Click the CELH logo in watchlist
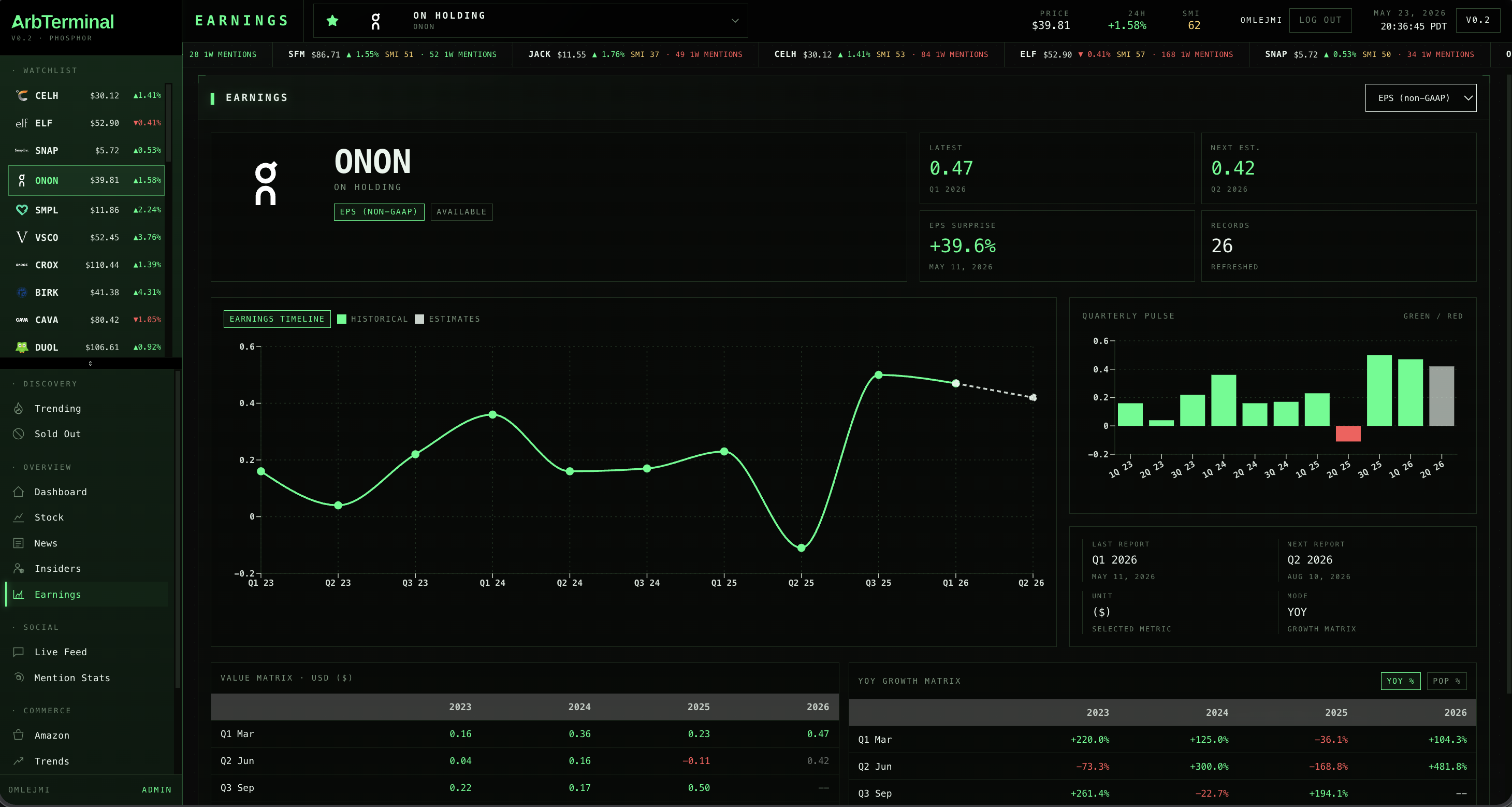Screen dimensions: 1512x807 point(22,95)
